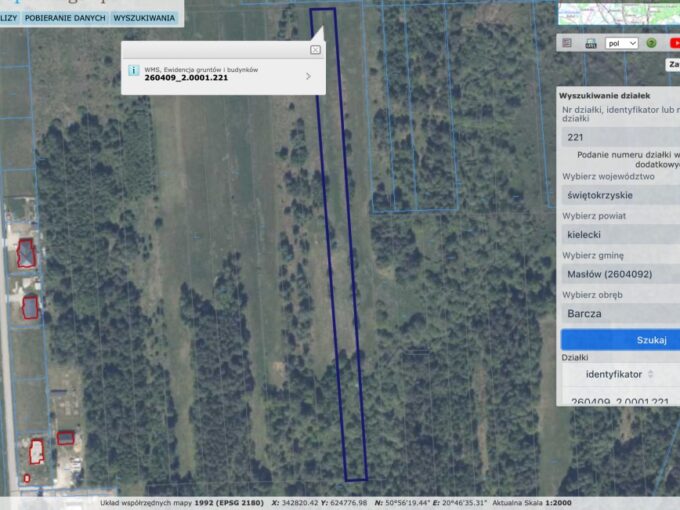Open województwo dropdown showing świętokrzyskie
Screen dimensions: 680x510
pos(621,195)
